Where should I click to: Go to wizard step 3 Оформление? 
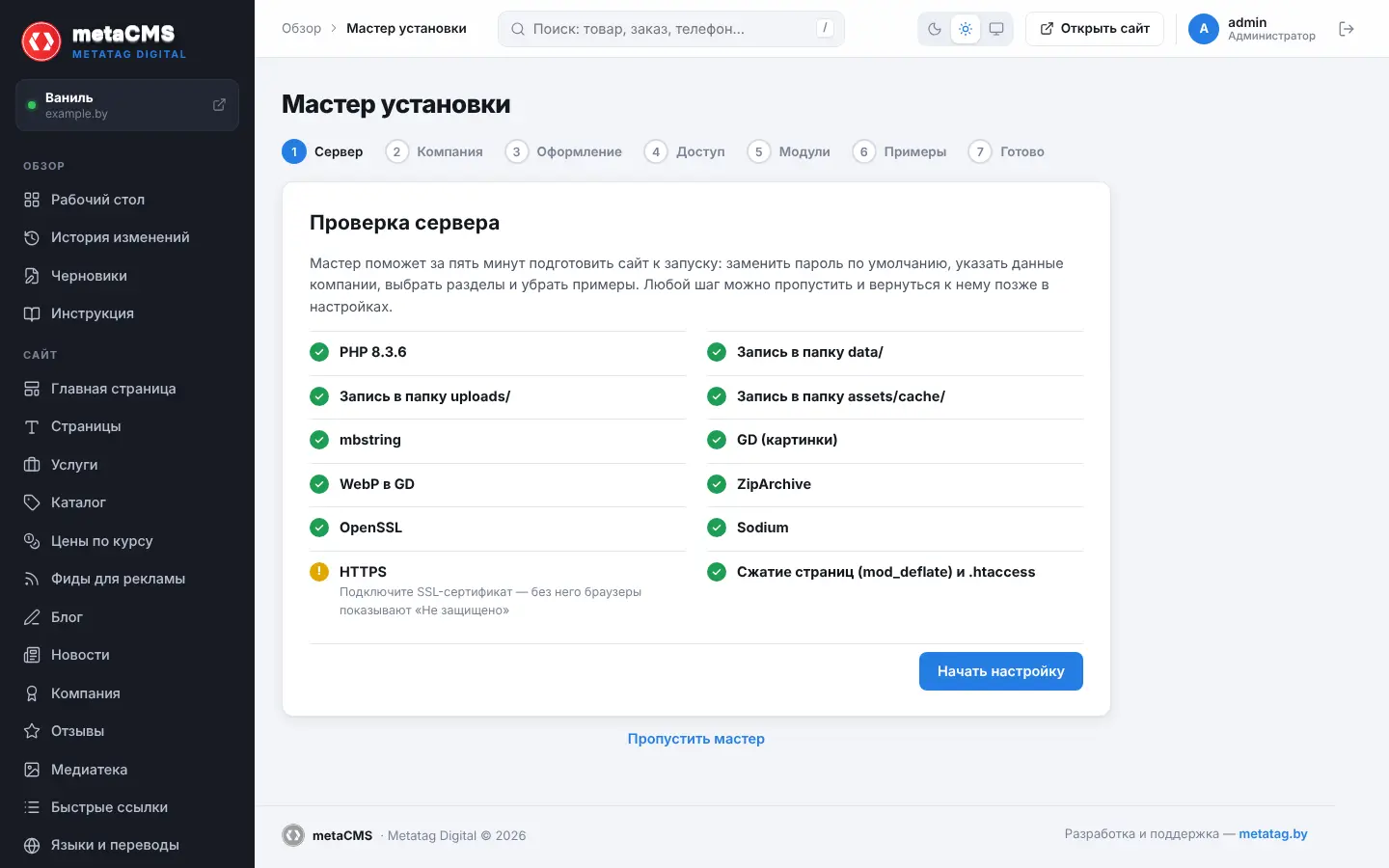pos(563,151)
